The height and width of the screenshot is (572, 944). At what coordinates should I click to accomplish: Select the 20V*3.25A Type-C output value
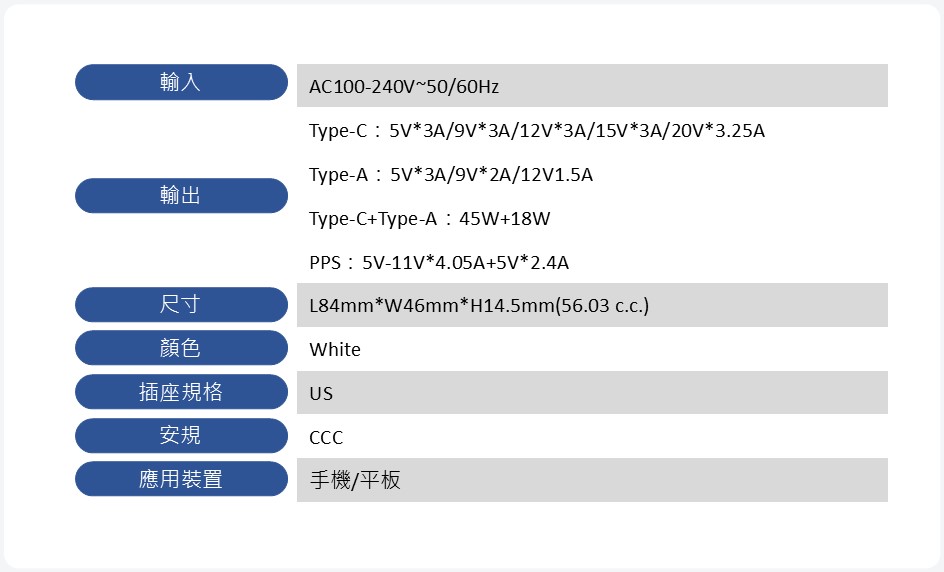716,131
